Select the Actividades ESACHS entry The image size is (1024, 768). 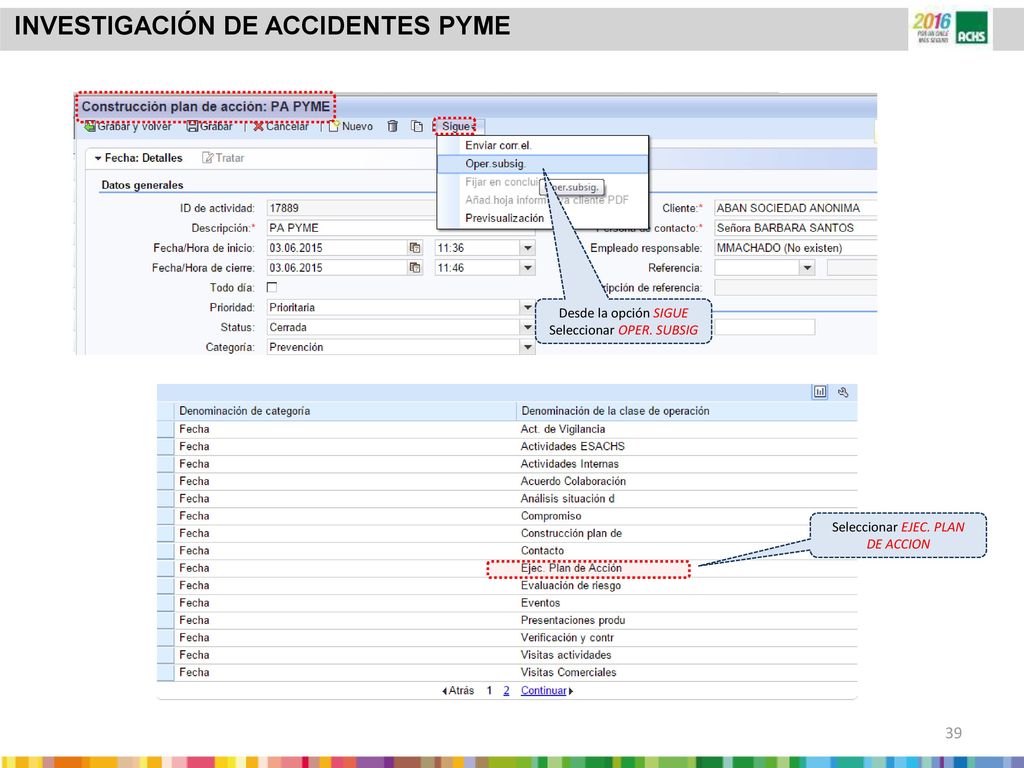[573, 447]
